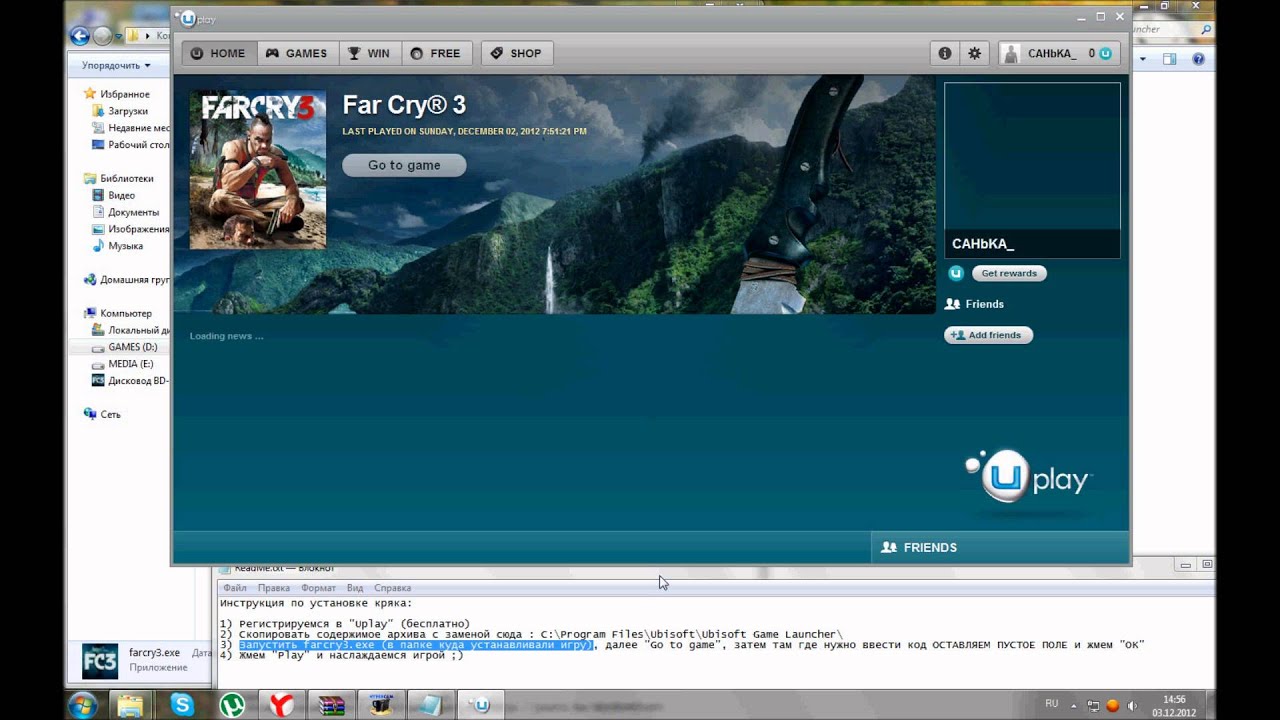Viewport: 1280px width, 720px height.
Task: Select Избранное in Explorer navigation pane
Action: coord(117,94)
